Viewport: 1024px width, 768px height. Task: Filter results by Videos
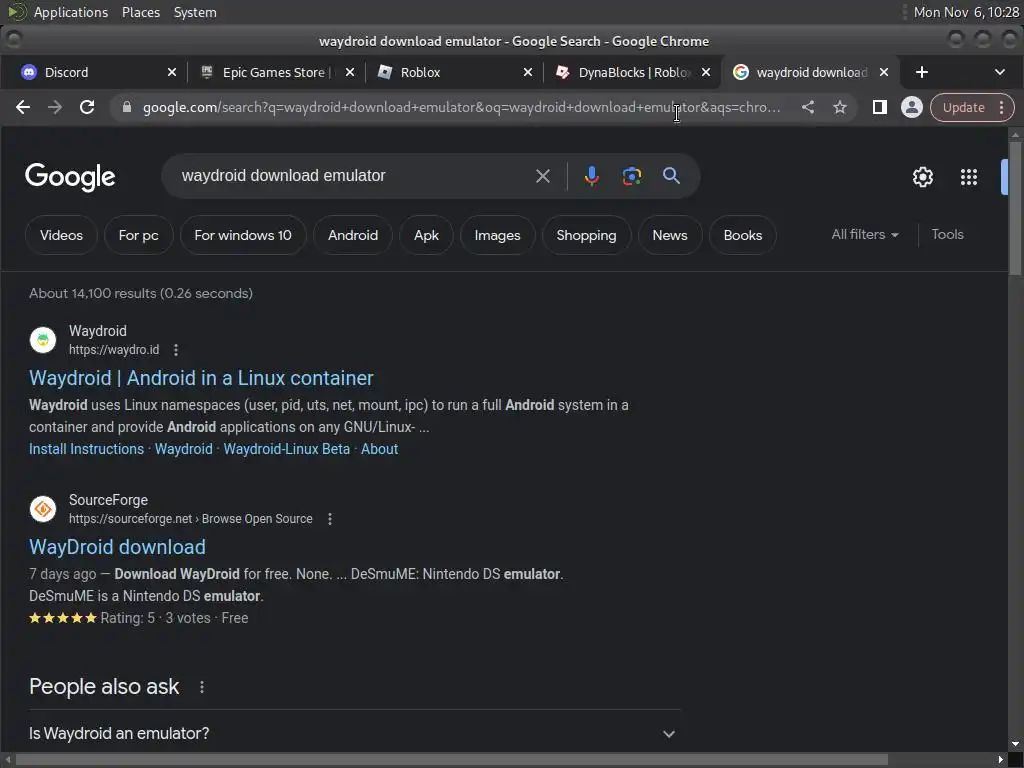click(x=61, y=235)
